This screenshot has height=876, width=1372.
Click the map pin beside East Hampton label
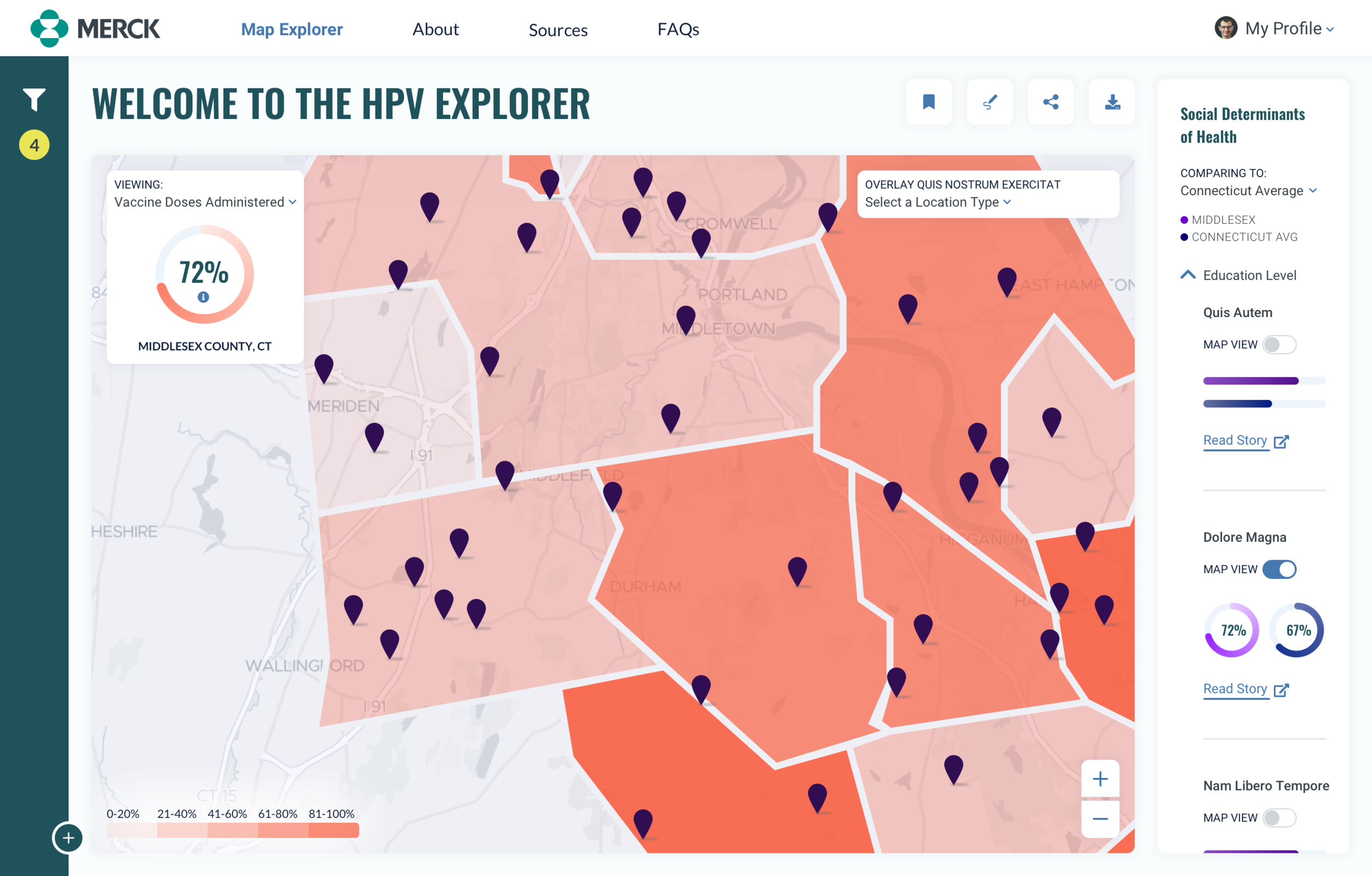pos(1007,281)
